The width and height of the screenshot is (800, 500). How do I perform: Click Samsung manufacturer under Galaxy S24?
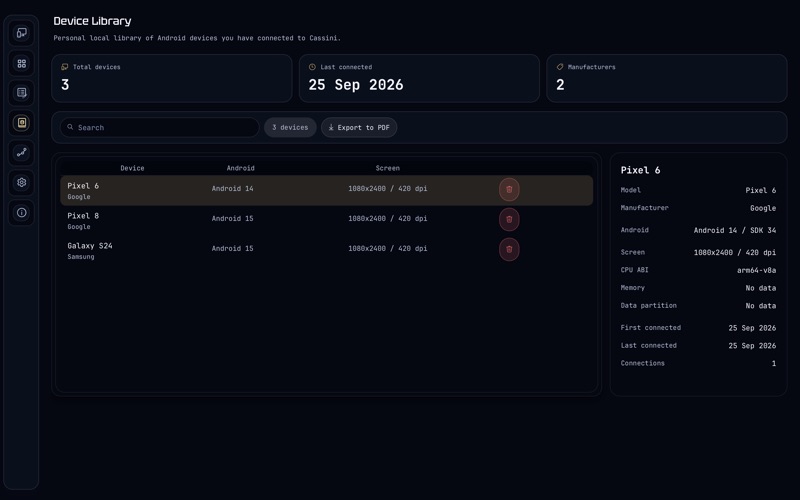81,257
